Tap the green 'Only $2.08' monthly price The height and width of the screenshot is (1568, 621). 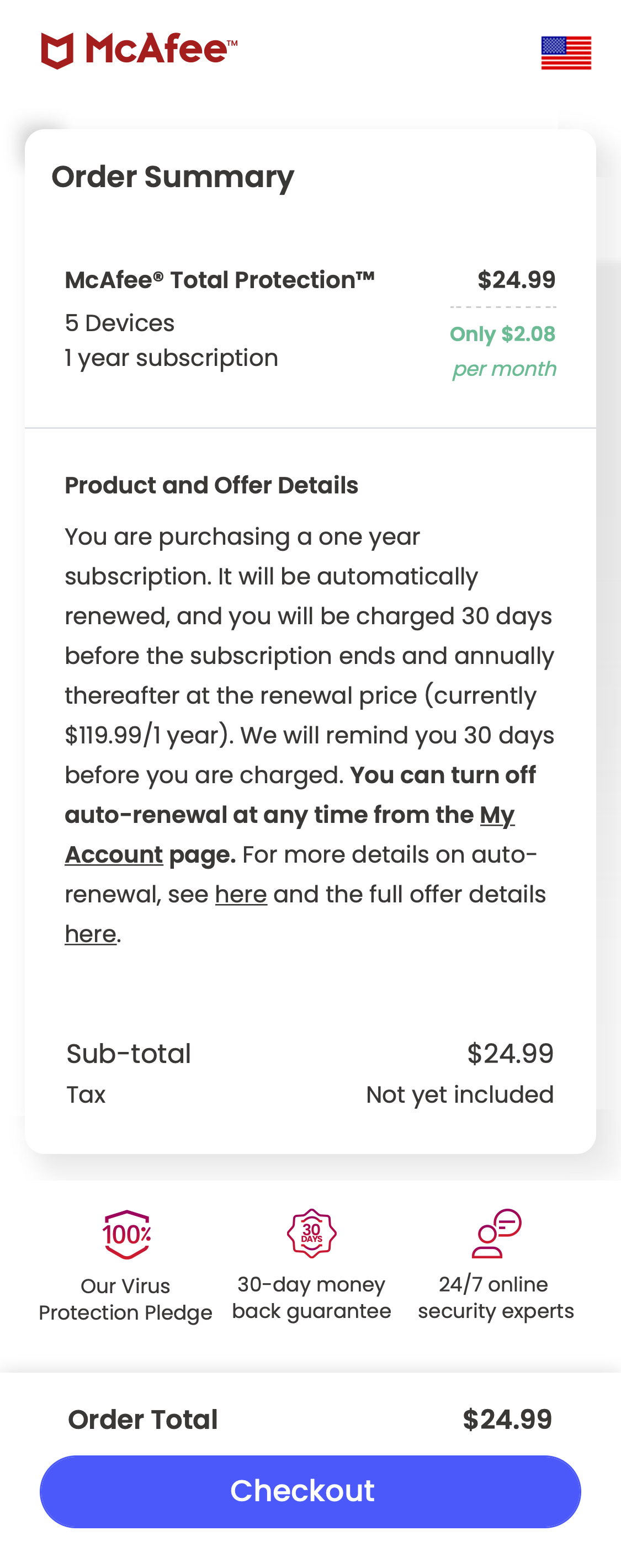click(502, 334)
